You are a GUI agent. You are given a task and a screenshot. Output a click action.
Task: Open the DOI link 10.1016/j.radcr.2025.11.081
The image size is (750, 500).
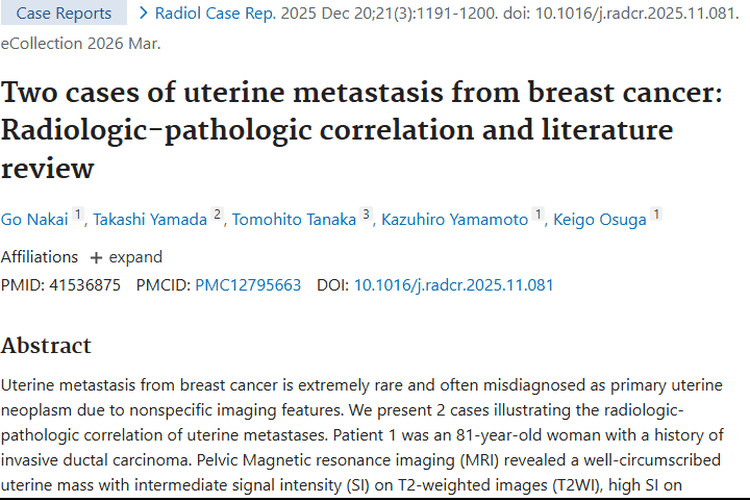(453, 285)
